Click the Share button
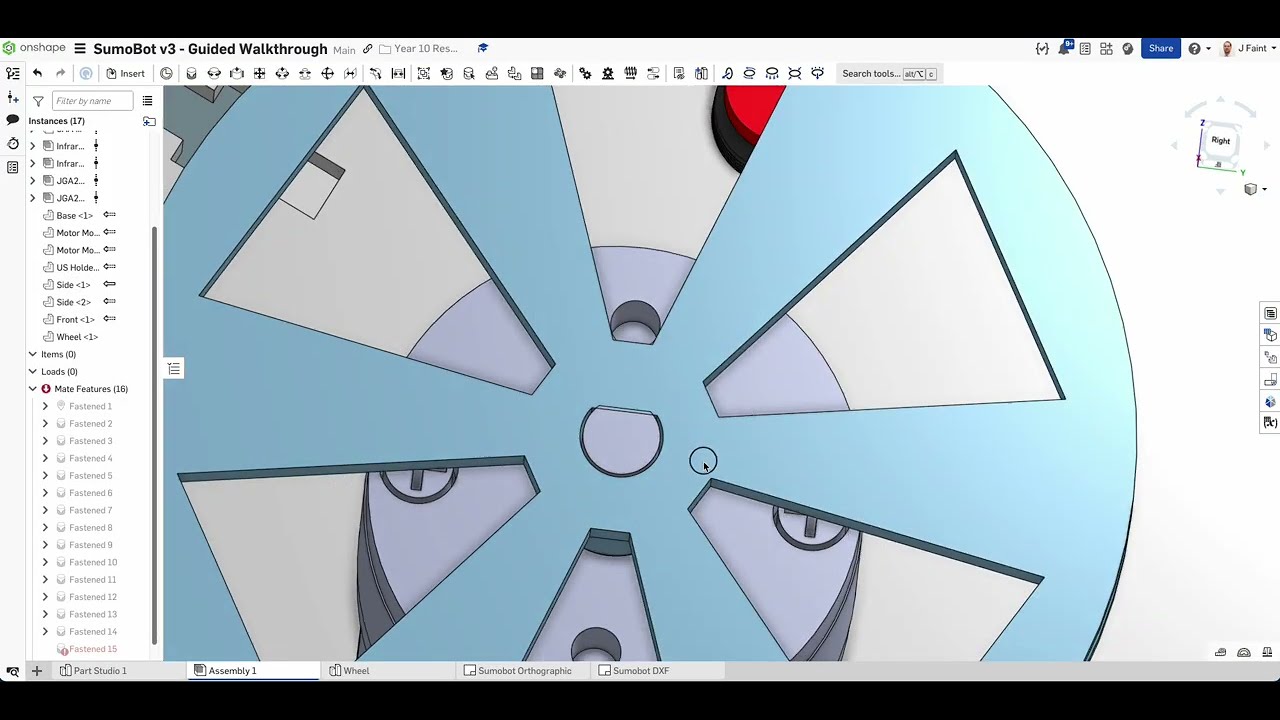The image size is (1280, 720). 1161,48
